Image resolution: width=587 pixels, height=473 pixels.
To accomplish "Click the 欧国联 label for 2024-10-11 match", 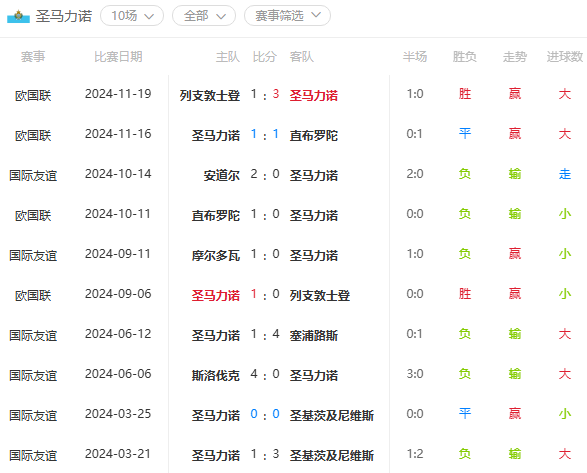I will [33, 215].
